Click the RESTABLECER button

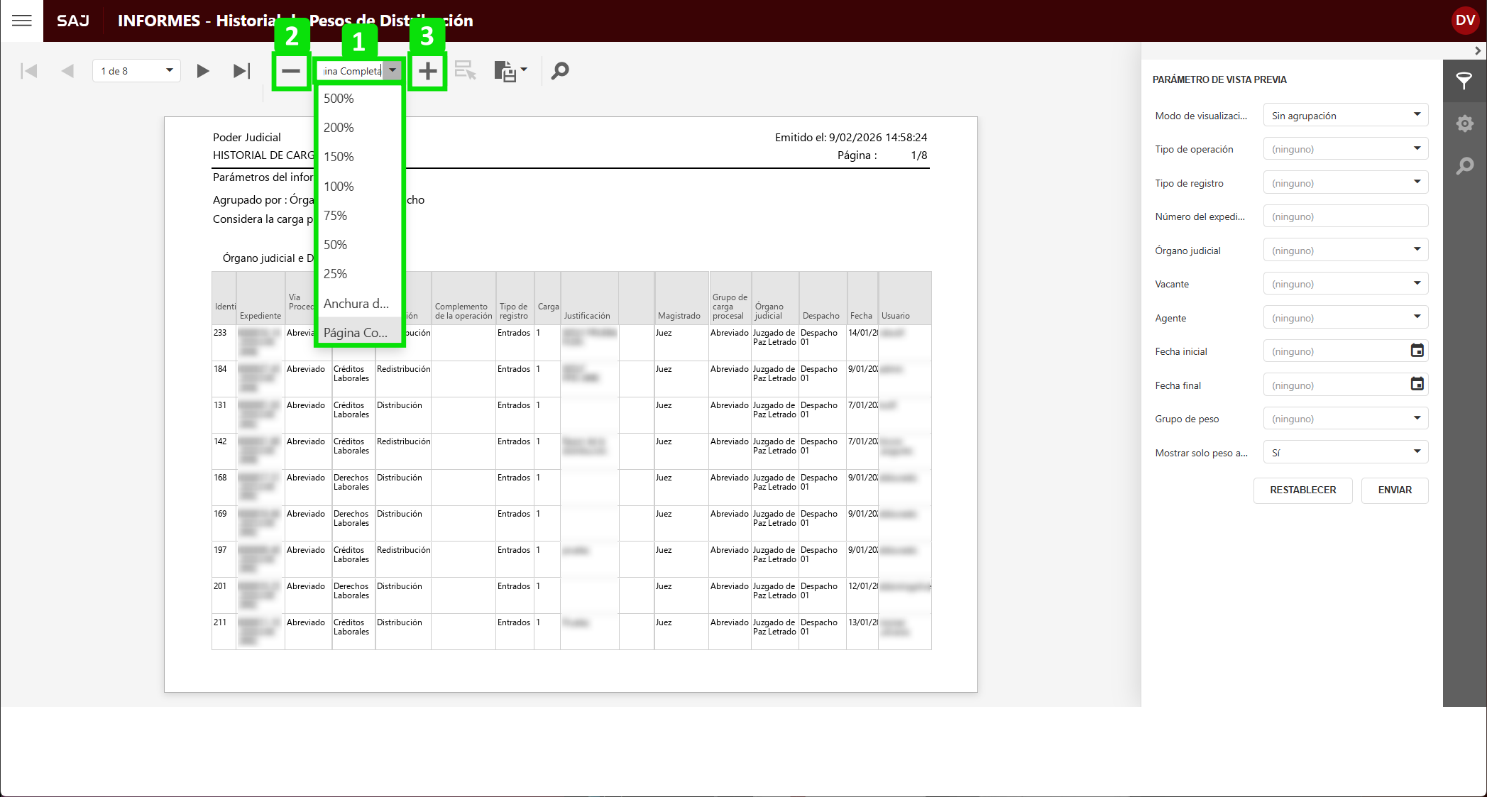click(1302, 490)
